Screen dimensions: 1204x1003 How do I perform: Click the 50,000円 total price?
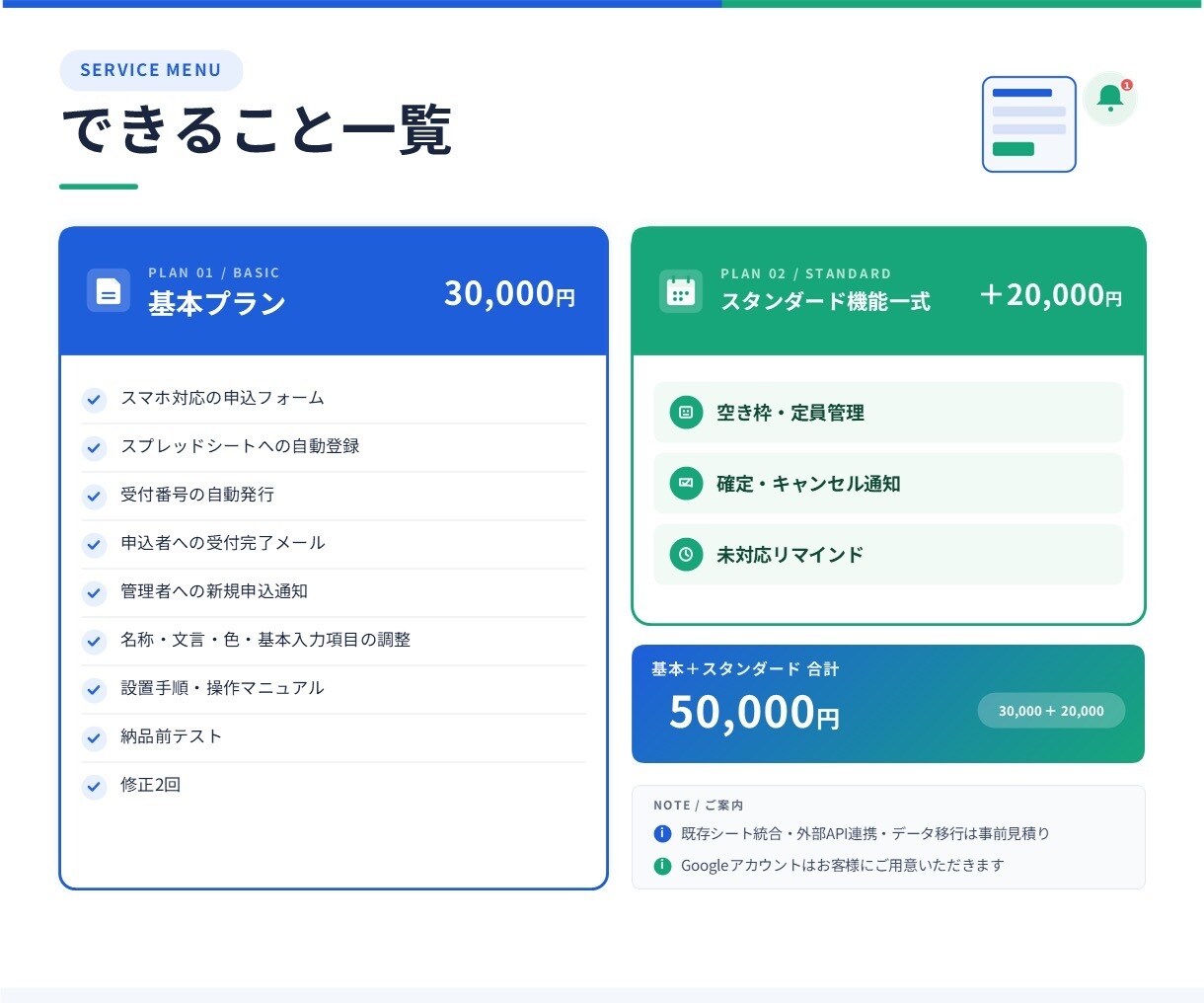click(754, 712)
